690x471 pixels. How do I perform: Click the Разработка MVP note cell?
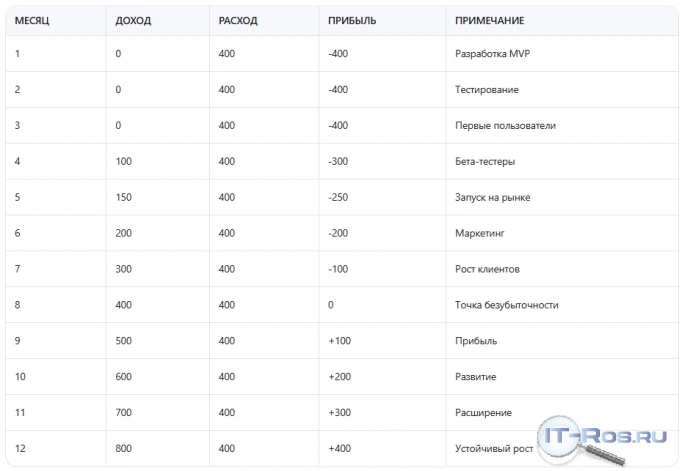tap(492, 54)
